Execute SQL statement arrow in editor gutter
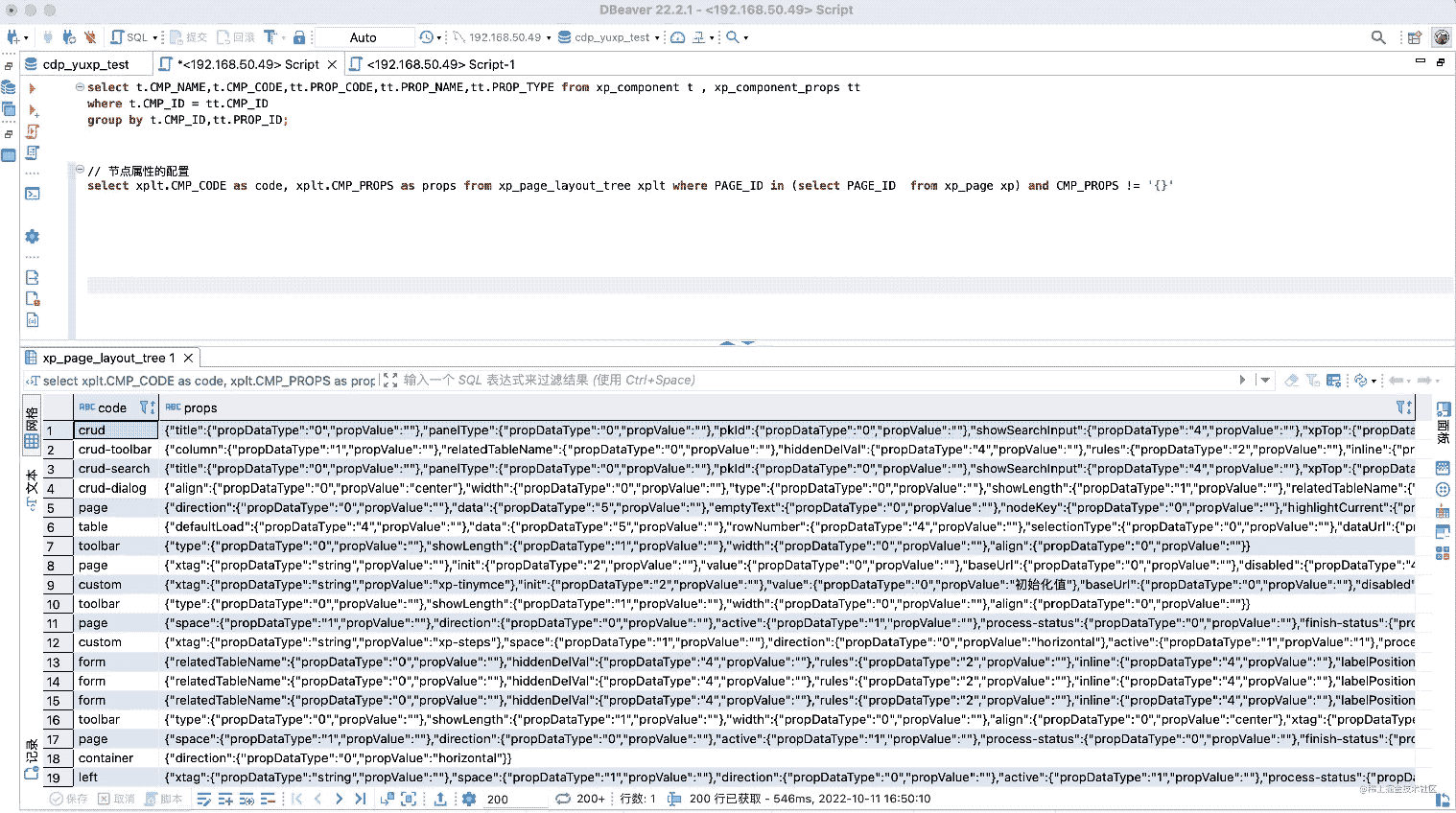 32,88
